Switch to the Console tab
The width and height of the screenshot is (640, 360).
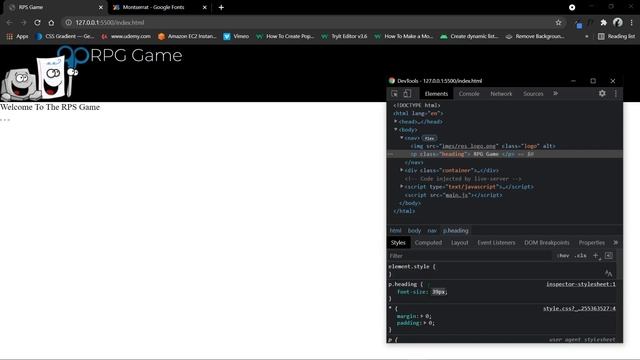tap(469, 93)
